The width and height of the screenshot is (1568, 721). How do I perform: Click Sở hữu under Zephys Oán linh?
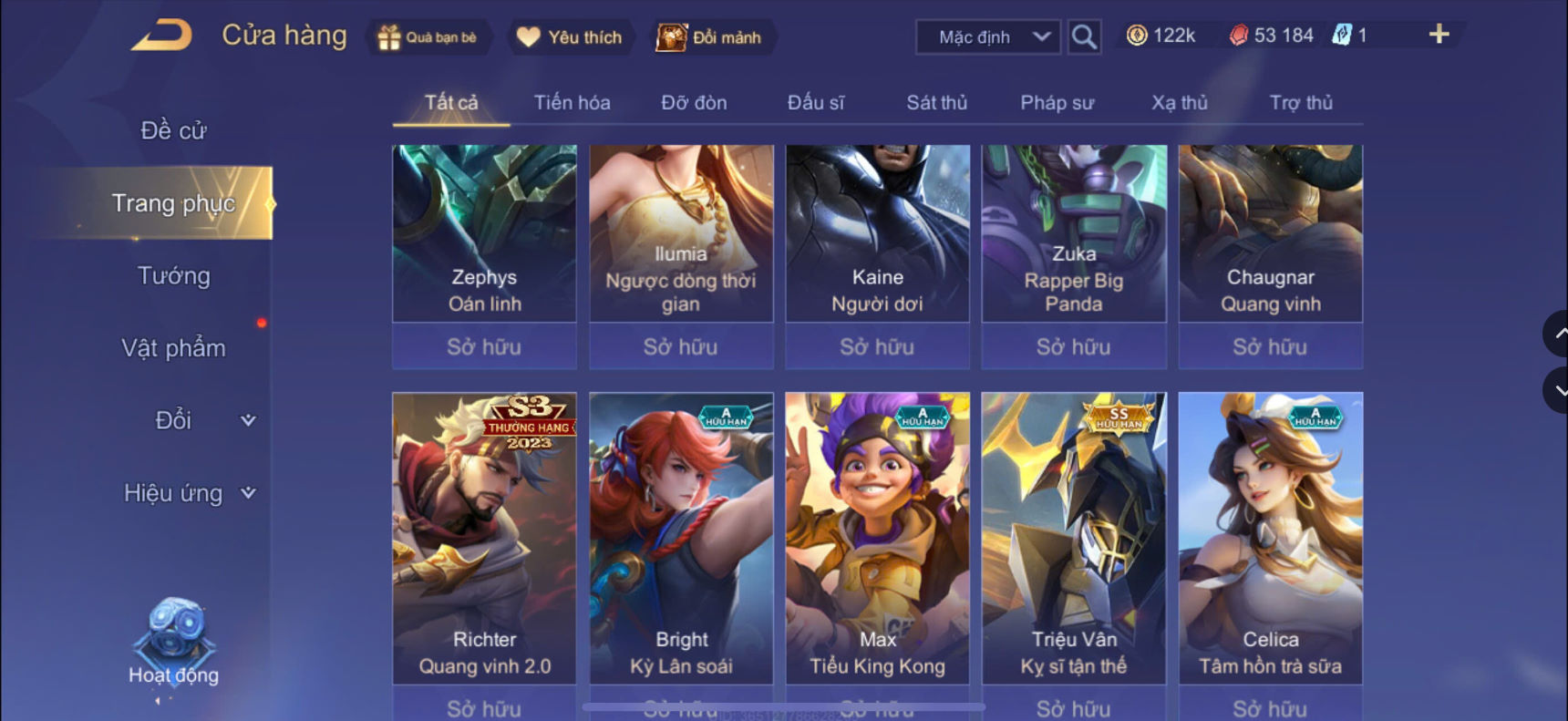[484, 346]
